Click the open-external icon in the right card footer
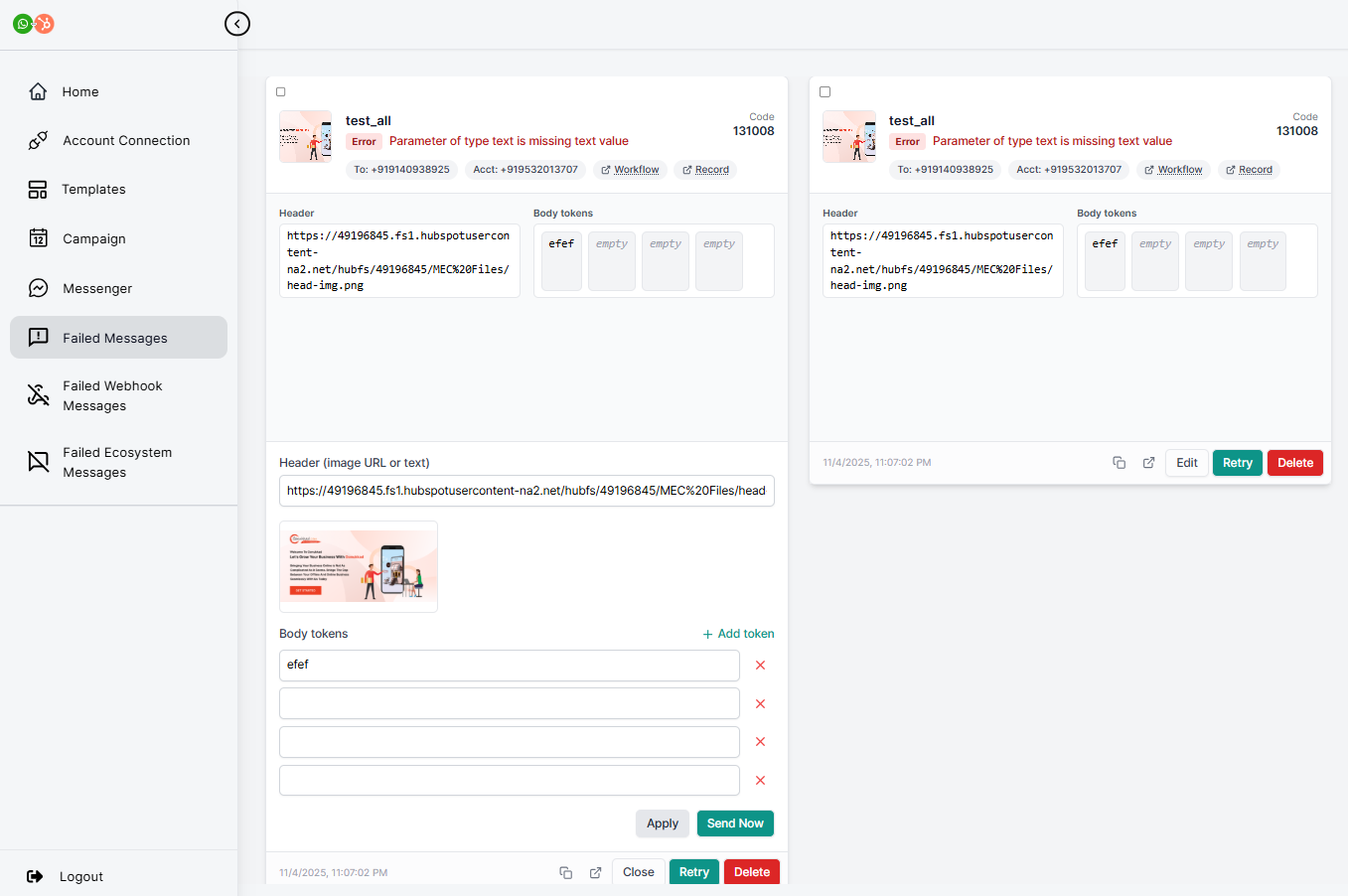This screenshot has height=896, width=1348. click(1148, 463)
